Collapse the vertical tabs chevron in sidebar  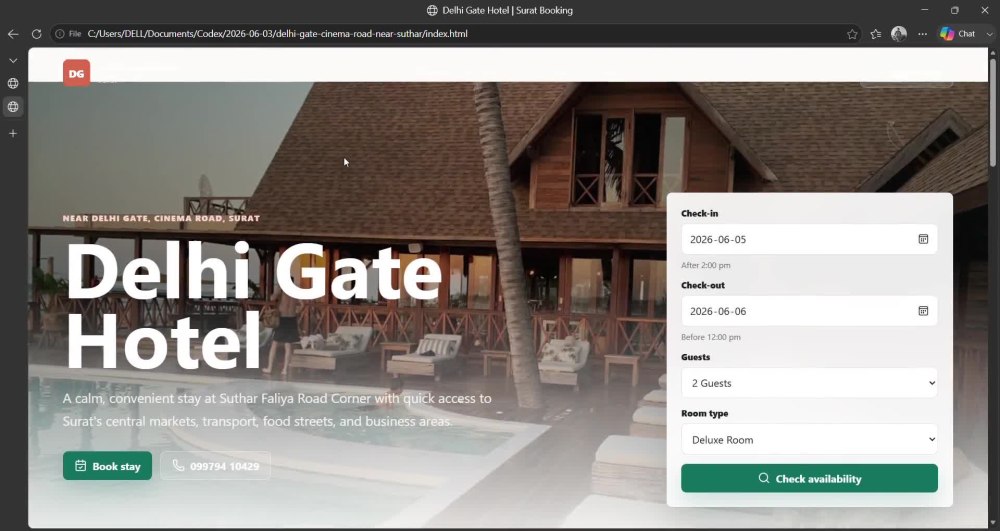click(x=13, y=61)
